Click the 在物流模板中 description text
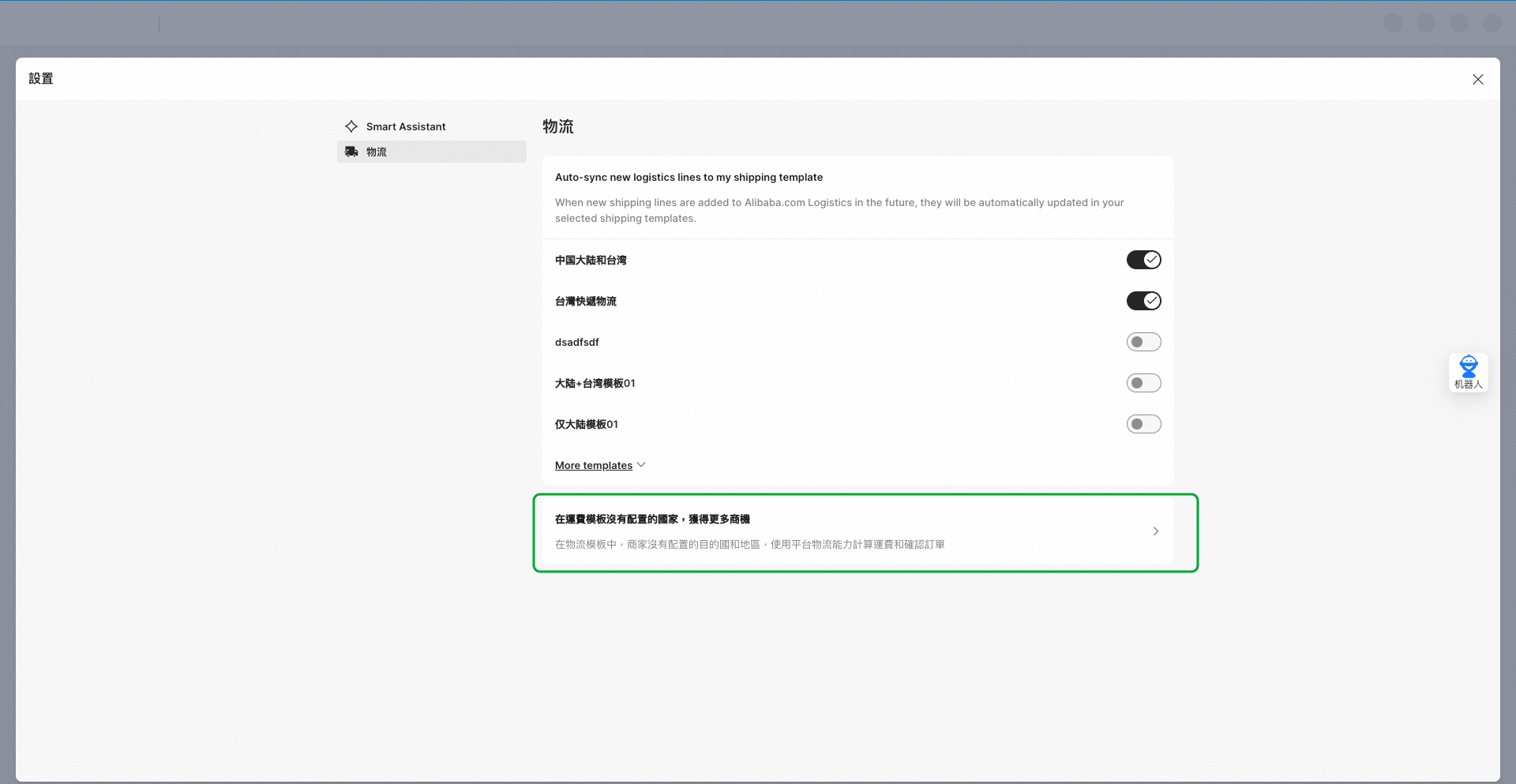This screenshot has height=784, width=1516. click(750, 544)
